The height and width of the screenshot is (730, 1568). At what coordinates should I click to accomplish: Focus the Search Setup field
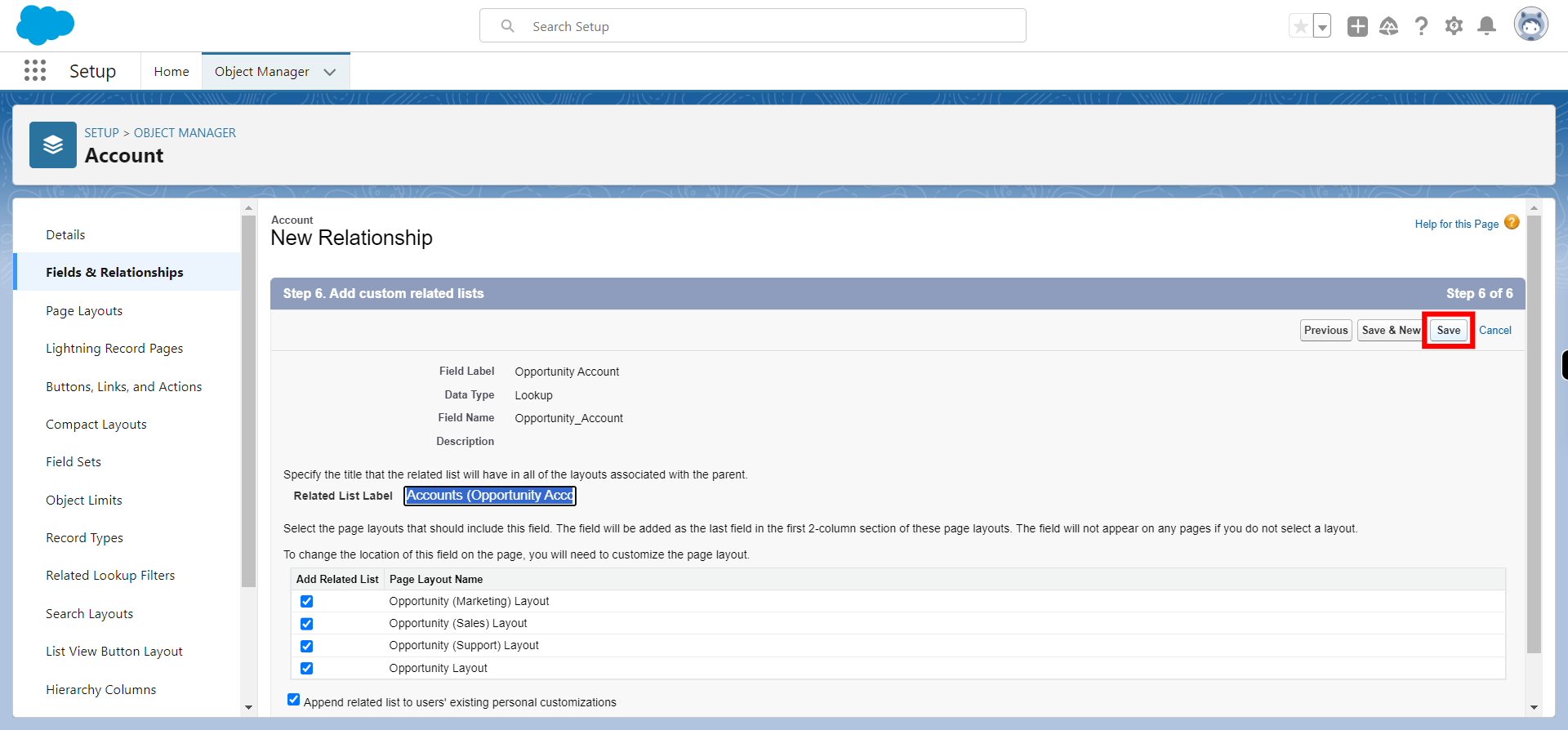click(753, 26)
